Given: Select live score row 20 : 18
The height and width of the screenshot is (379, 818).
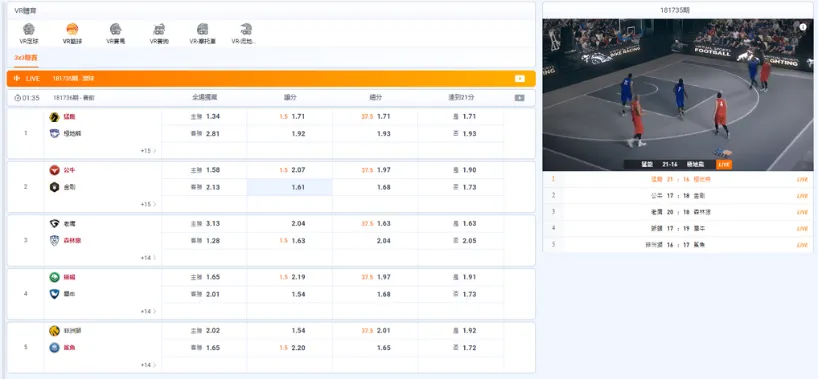Looking at the screenshot, I should coord(678,212).
